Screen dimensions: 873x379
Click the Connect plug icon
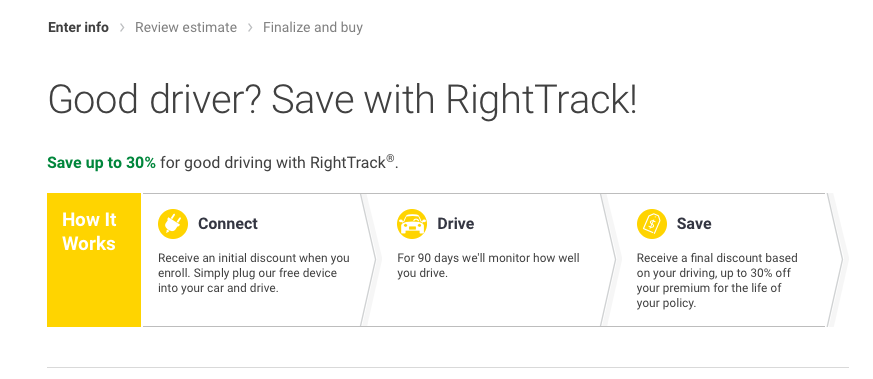[x=173, y=224]
